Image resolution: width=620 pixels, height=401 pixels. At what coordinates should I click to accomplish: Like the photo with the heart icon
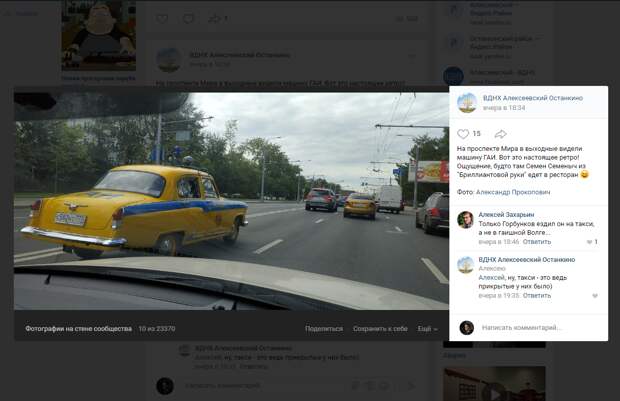pos(463,134)
